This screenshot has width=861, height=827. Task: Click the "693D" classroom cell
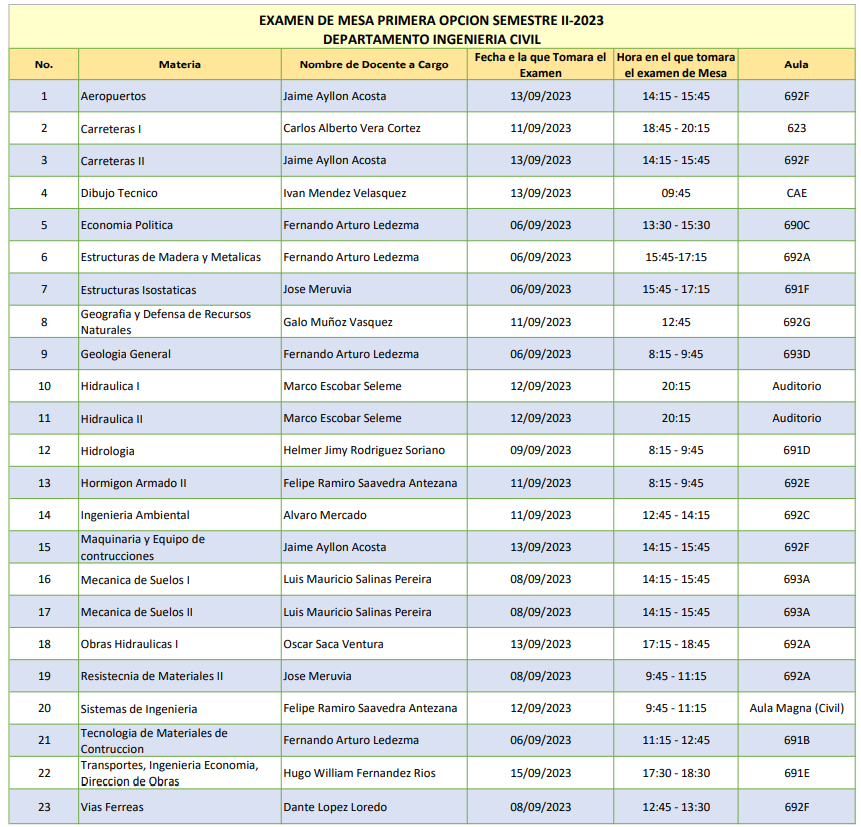[x=796, y=354]
